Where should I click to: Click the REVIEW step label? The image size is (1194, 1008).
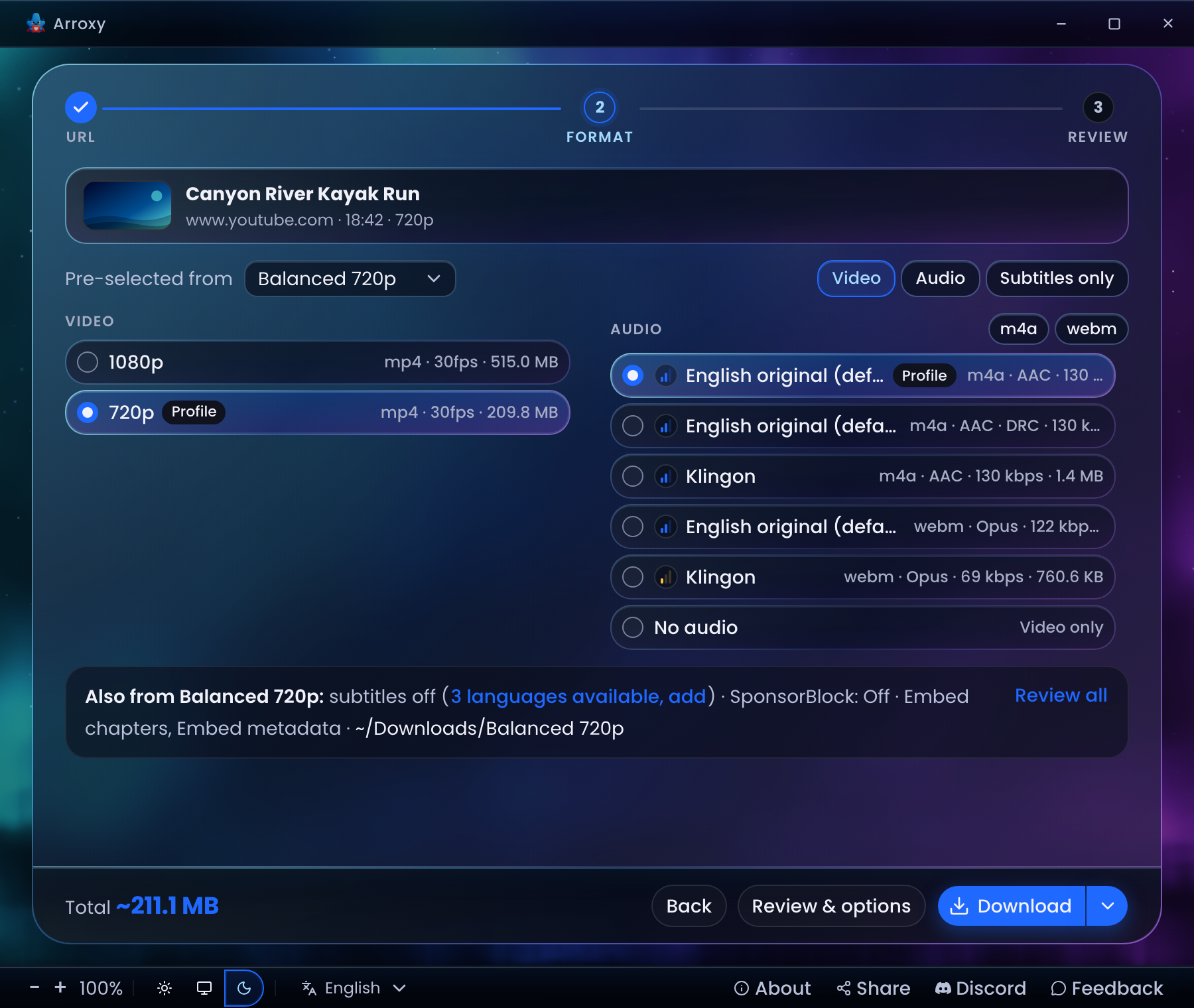[1098, 137]
